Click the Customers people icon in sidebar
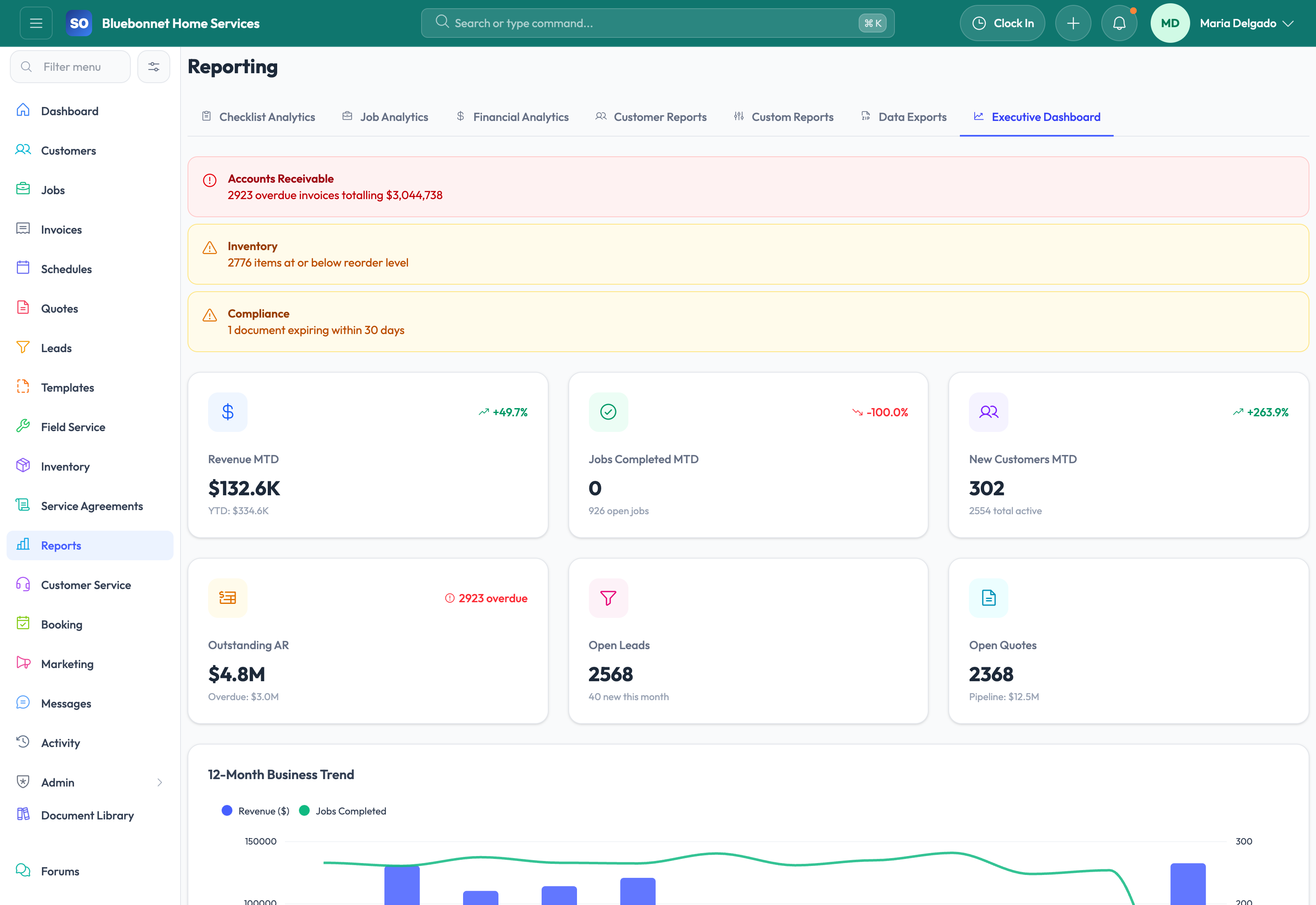 point(23,150)
